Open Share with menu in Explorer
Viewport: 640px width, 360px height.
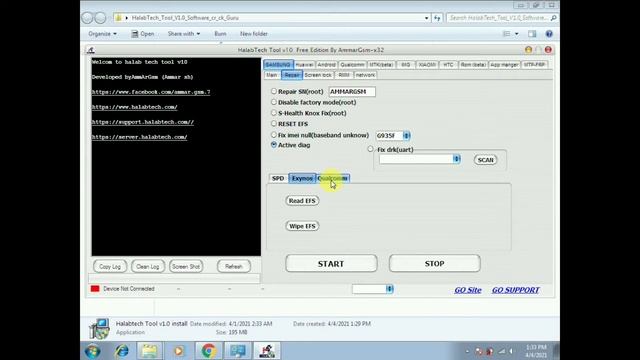184,34
